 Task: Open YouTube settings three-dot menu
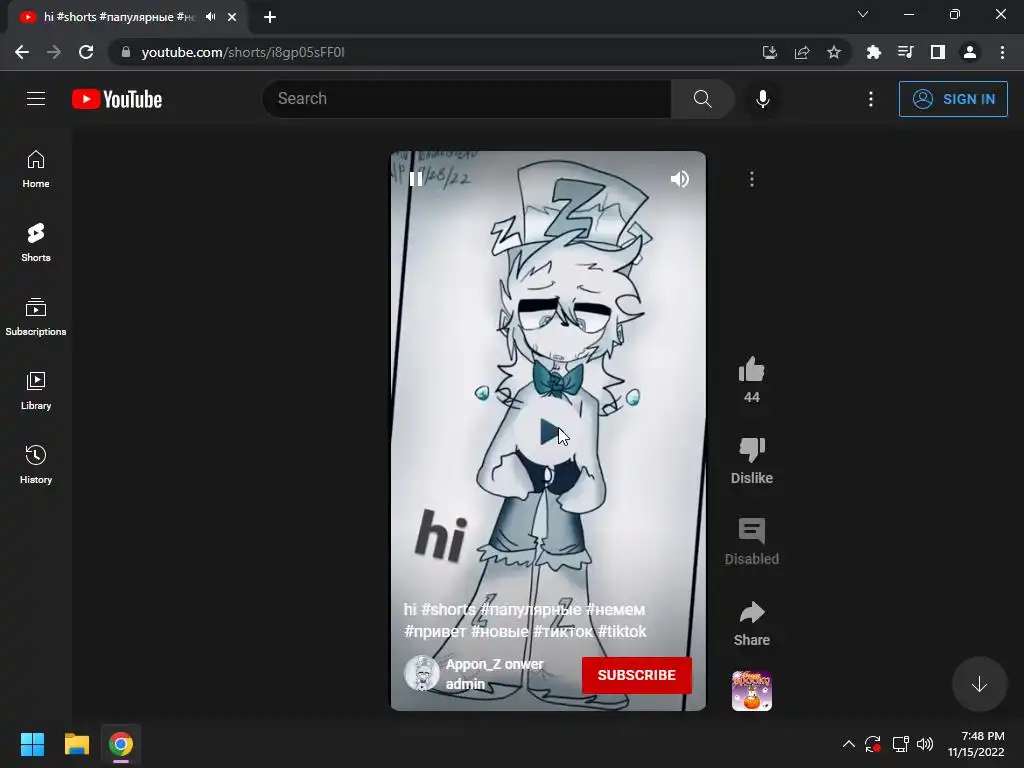click(x=871, y=99)
